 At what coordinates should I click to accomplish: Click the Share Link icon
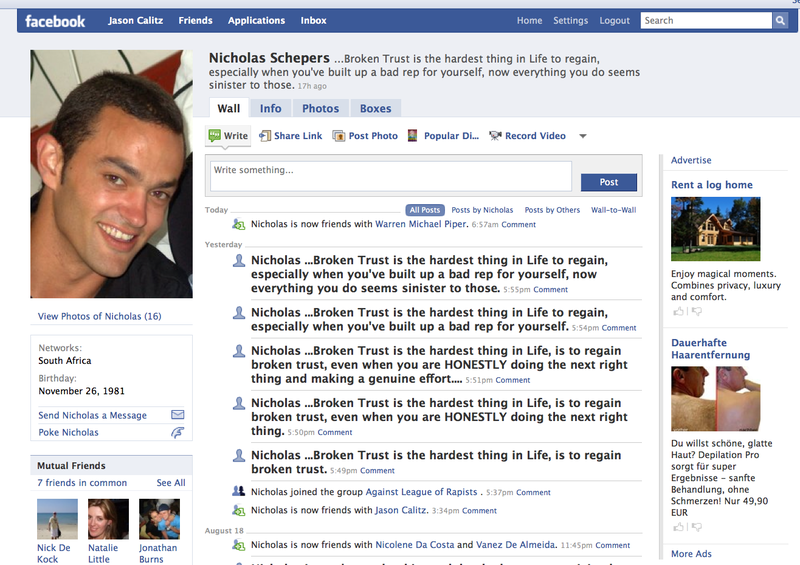[265, 136]
